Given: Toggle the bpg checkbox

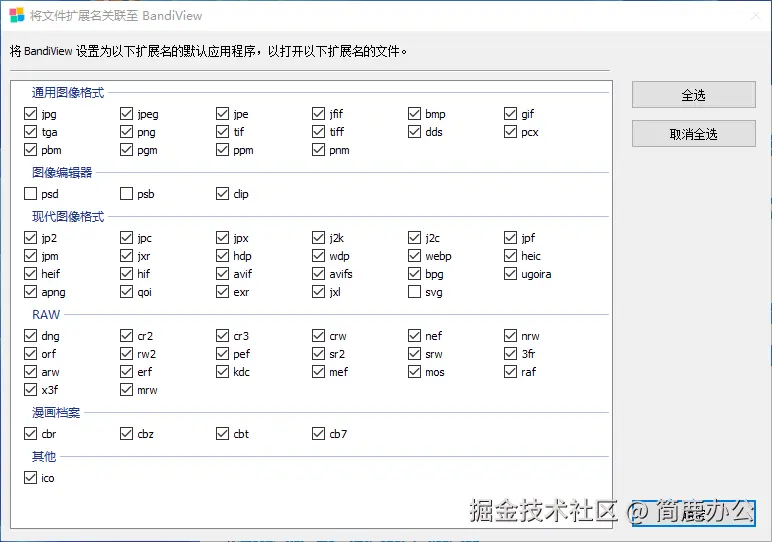Looking at the screenshot, I should (x=415, y=274).
